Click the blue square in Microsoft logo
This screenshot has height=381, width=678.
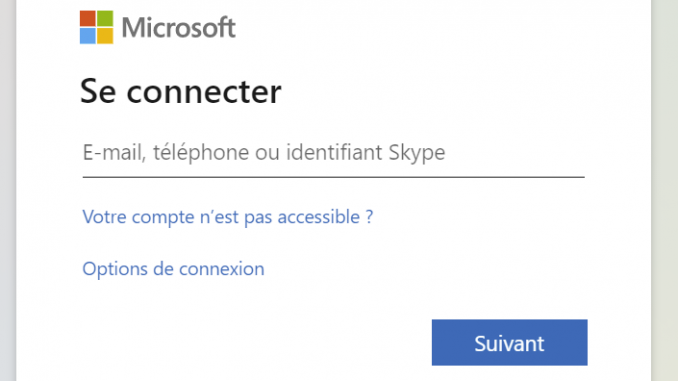click(88, 36)
